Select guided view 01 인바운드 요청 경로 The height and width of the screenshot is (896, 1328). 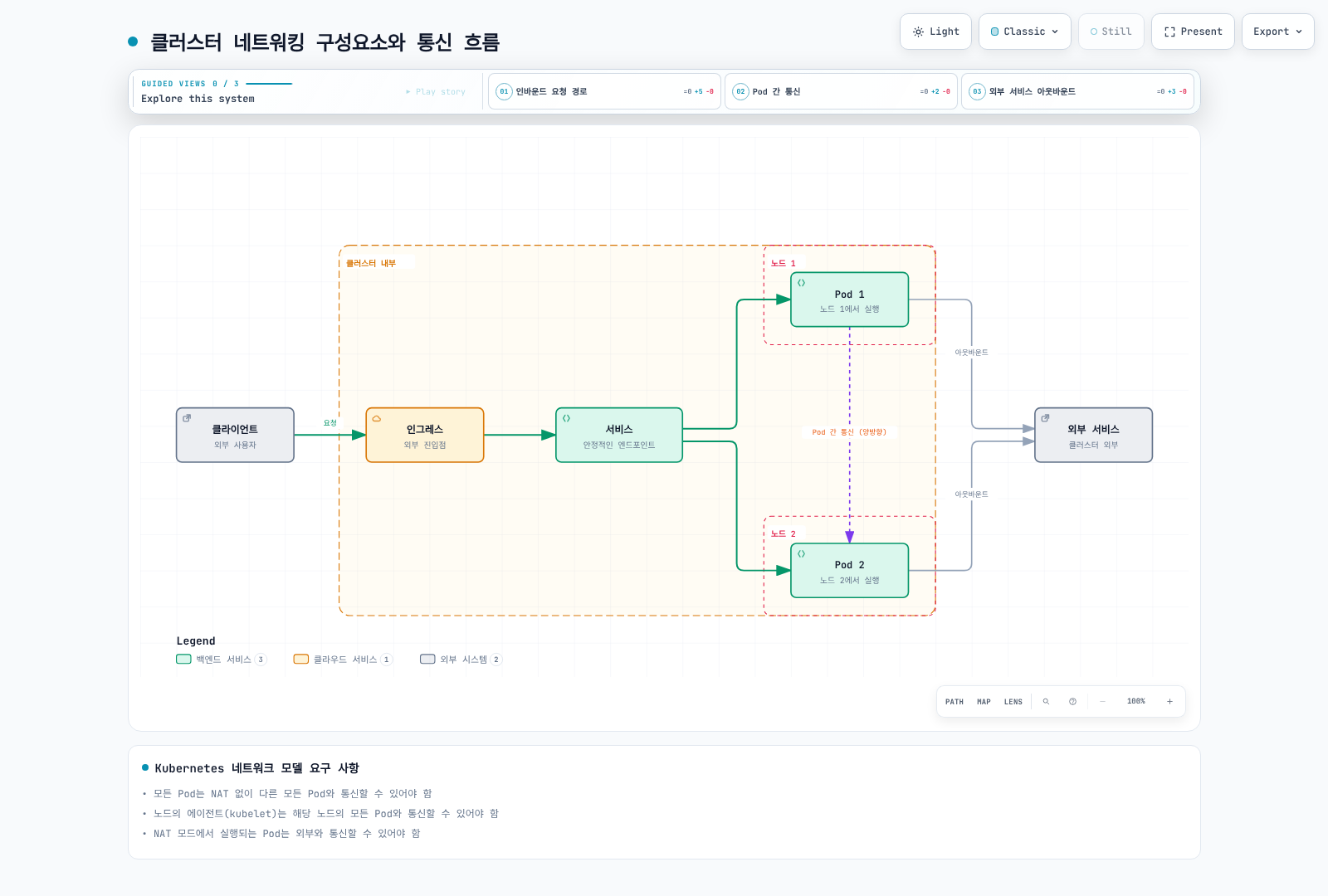[604, 91]
